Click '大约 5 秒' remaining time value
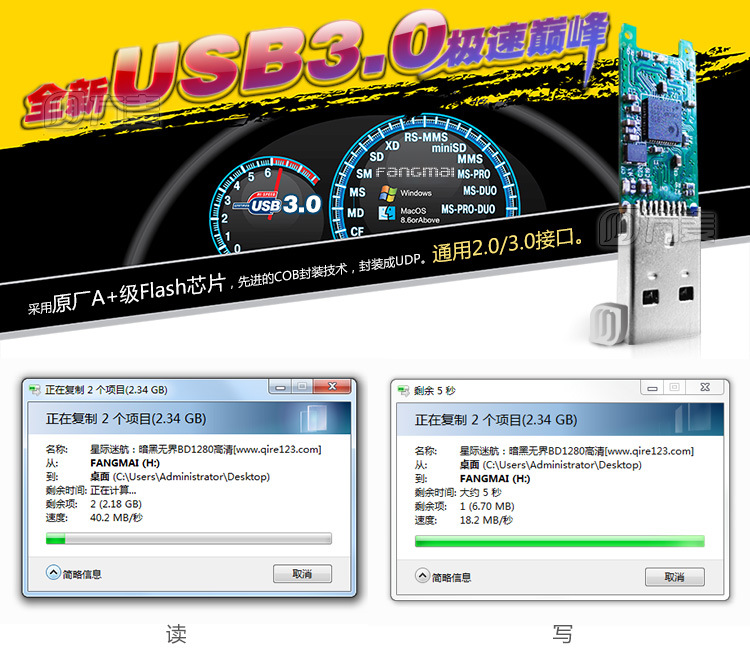Image resolution: width=750 pixels, height=655 pixels. coord(480,493)
